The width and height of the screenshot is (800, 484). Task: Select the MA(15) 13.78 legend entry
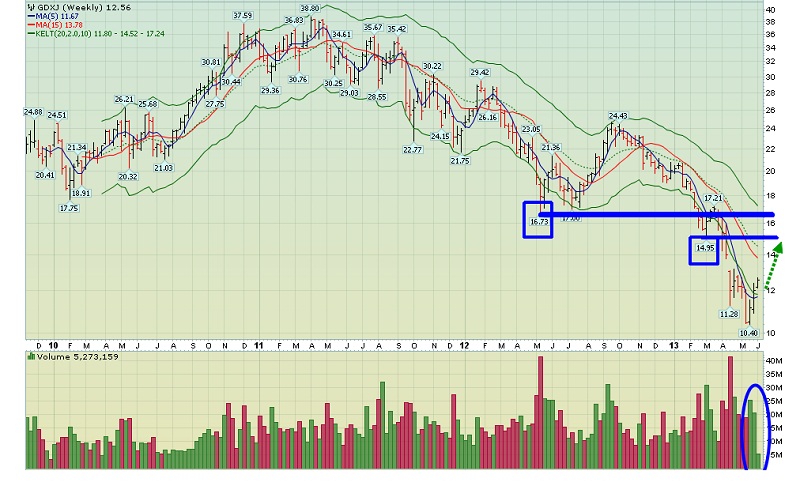(x=55, y=24)
